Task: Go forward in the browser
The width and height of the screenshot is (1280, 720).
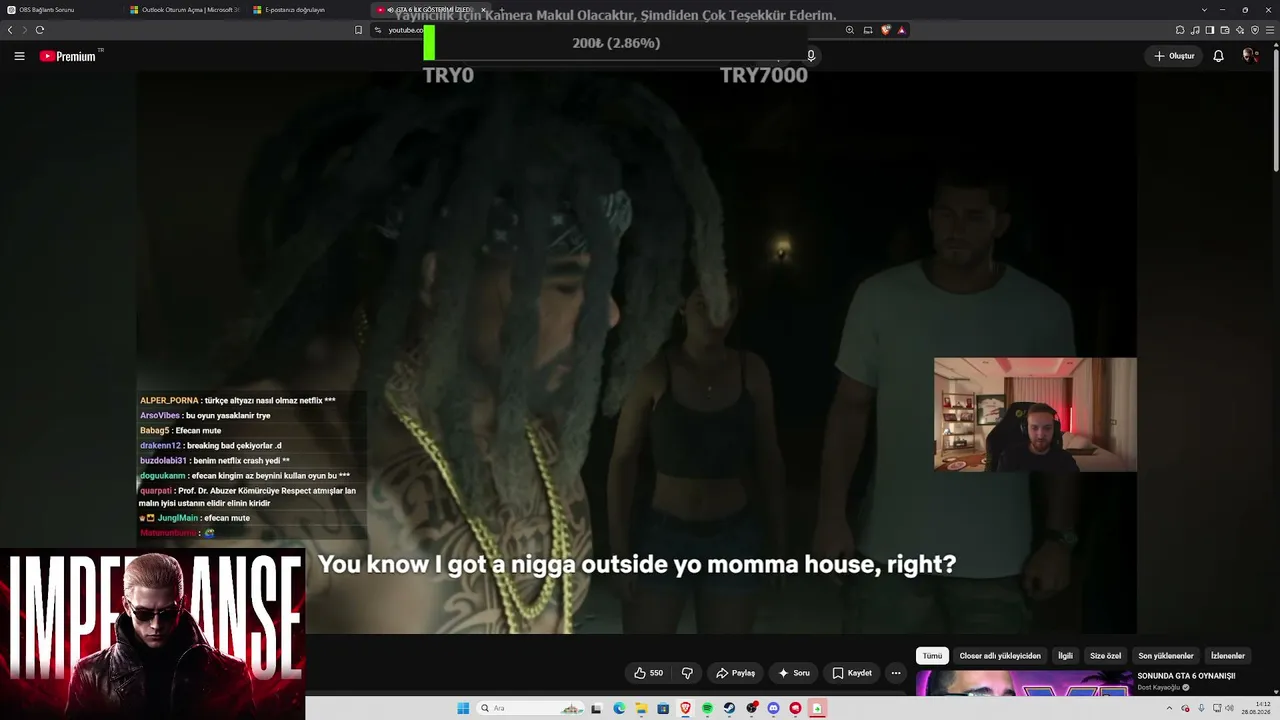Action: coord(24,30)
